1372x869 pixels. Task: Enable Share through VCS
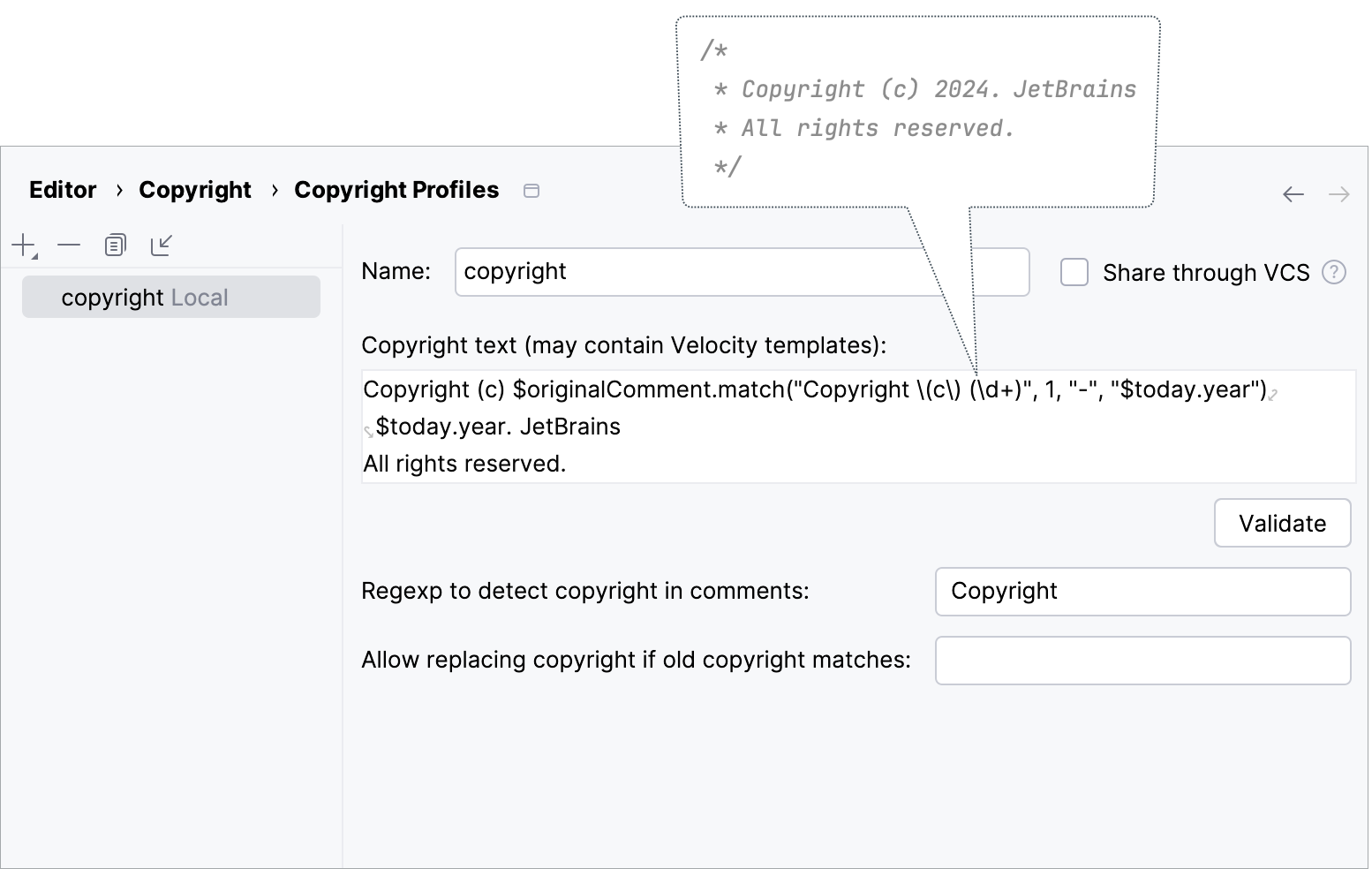pos(1074,273)
